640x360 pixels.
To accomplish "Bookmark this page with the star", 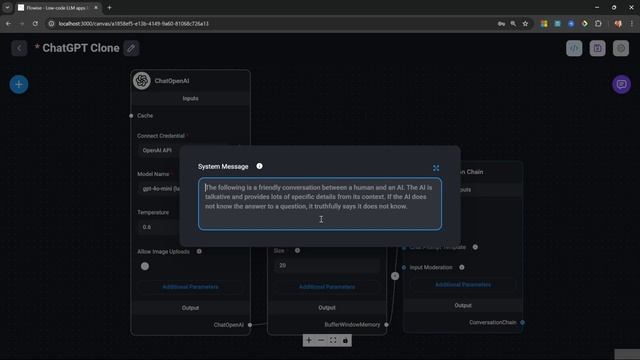I will (525, 24).
